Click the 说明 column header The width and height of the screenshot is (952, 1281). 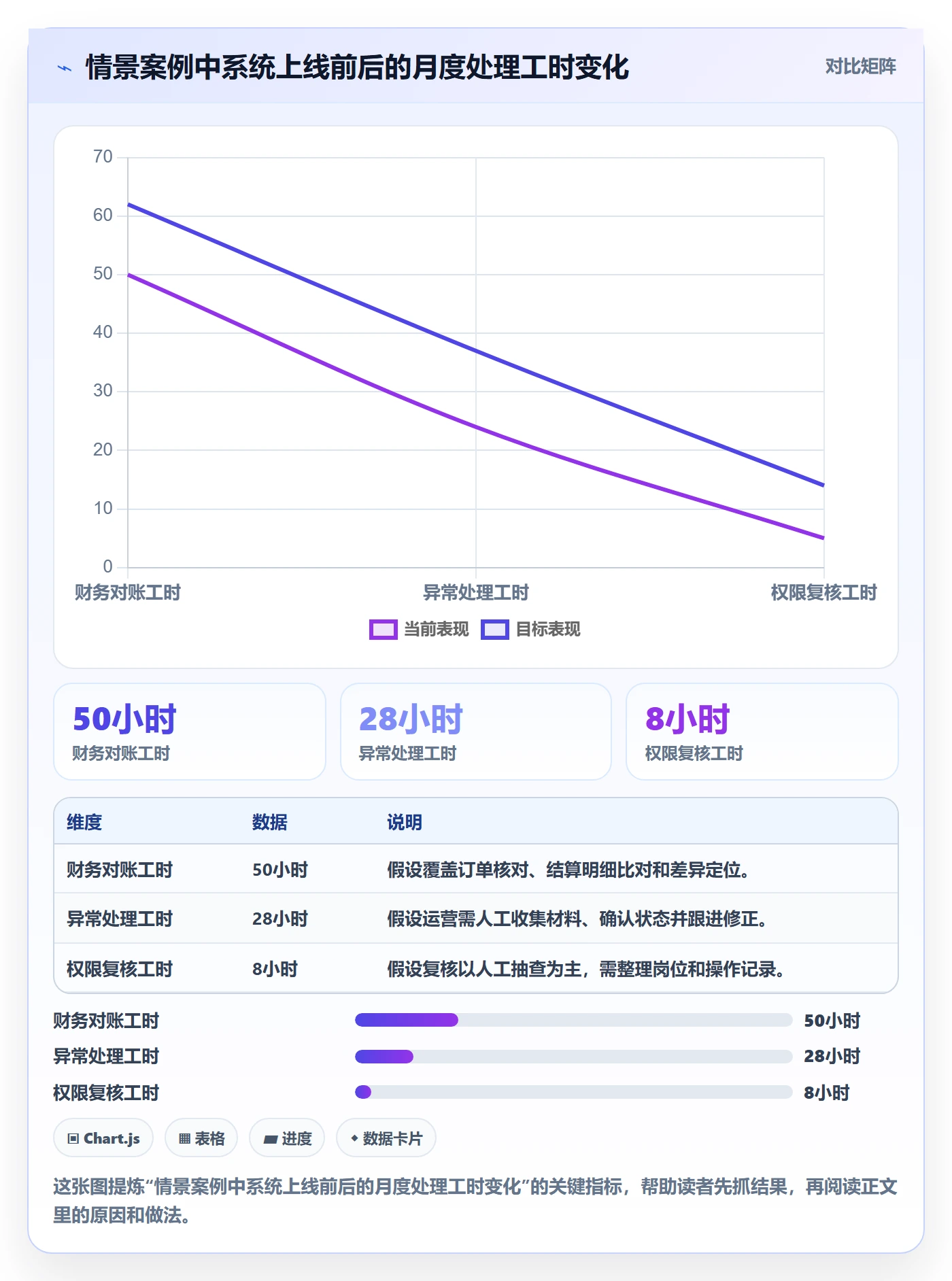coord(405,822)
